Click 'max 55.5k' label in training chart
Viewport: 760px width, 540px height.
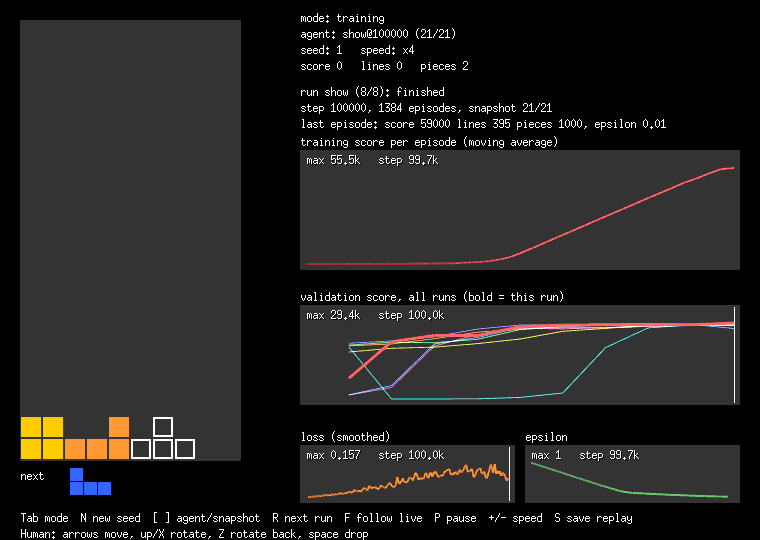[333, 160]
